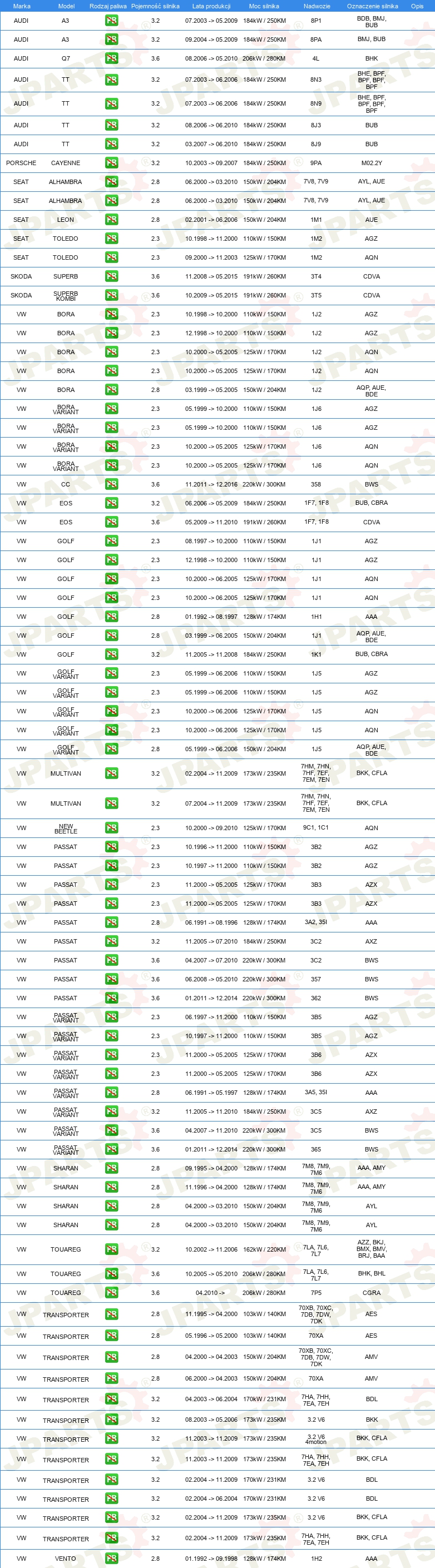Select the LEON model cell
This screenshot has height=1568, width=435.
(x=66, y=220)
